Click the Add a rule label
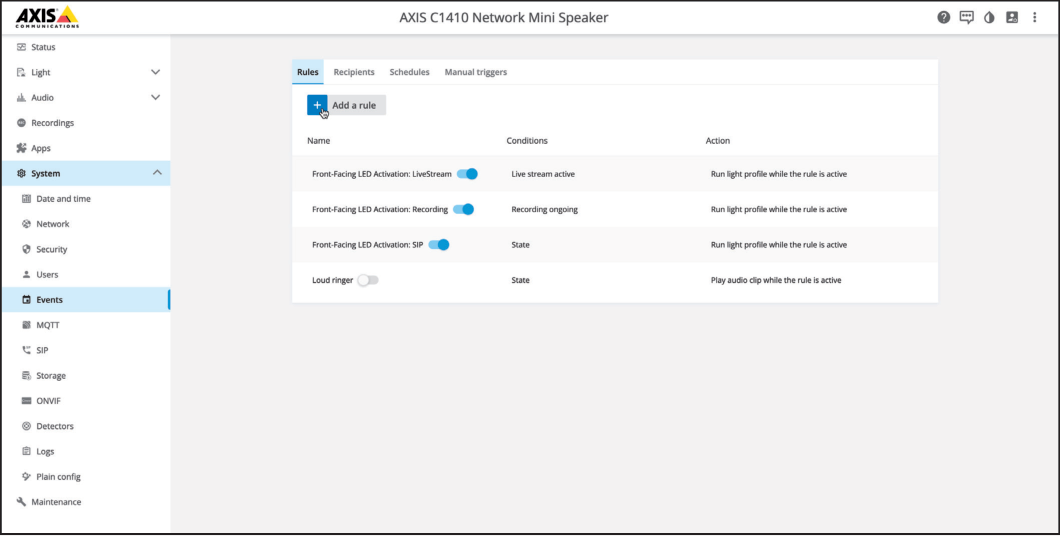Viewport: 1060px width, 537px height. point(354,105)
